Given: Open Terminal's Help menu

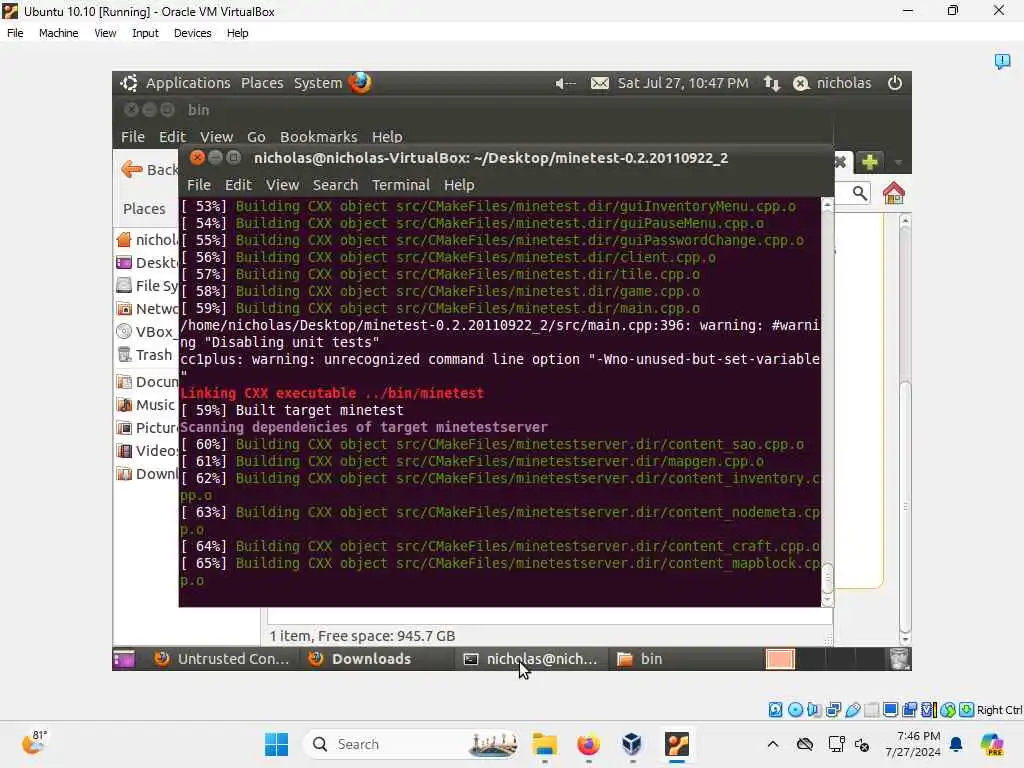Looking at the screenshot, I should click(459, 185).
